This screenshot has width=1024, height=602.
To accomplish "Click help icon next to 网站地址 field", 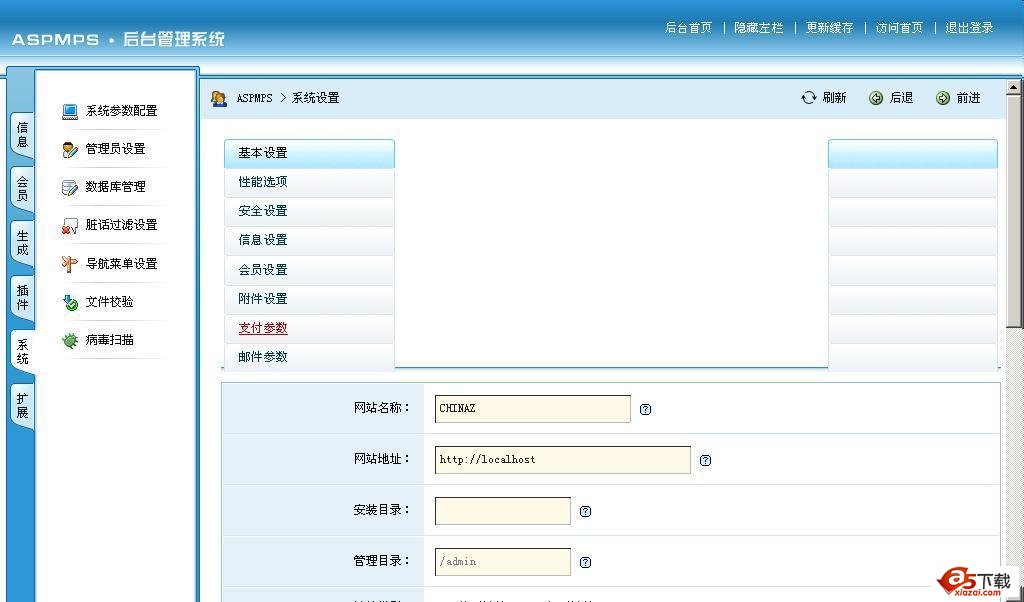I will coord(705,460).
